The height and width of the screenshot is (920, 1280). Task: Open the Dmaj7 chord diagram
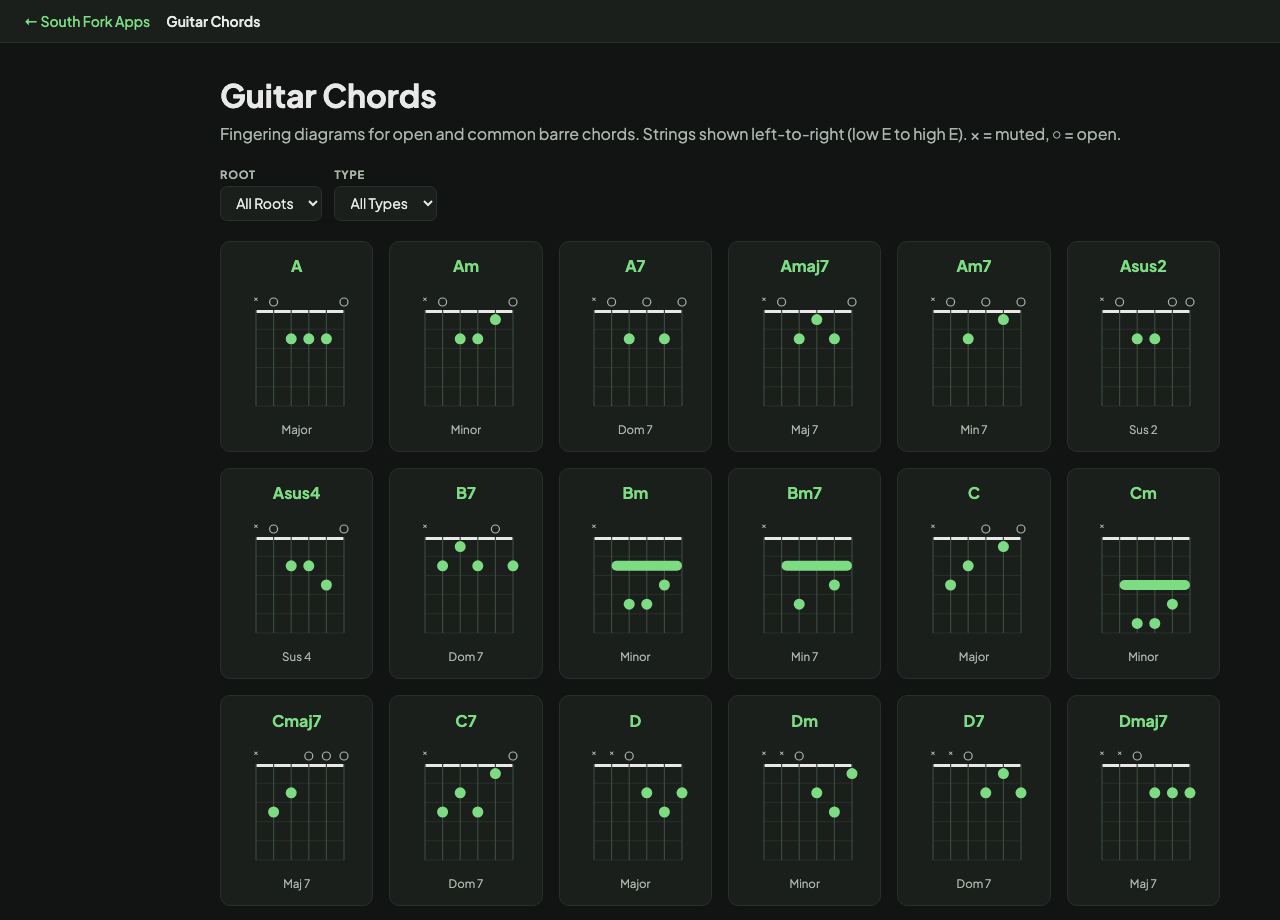[1143, 800]
